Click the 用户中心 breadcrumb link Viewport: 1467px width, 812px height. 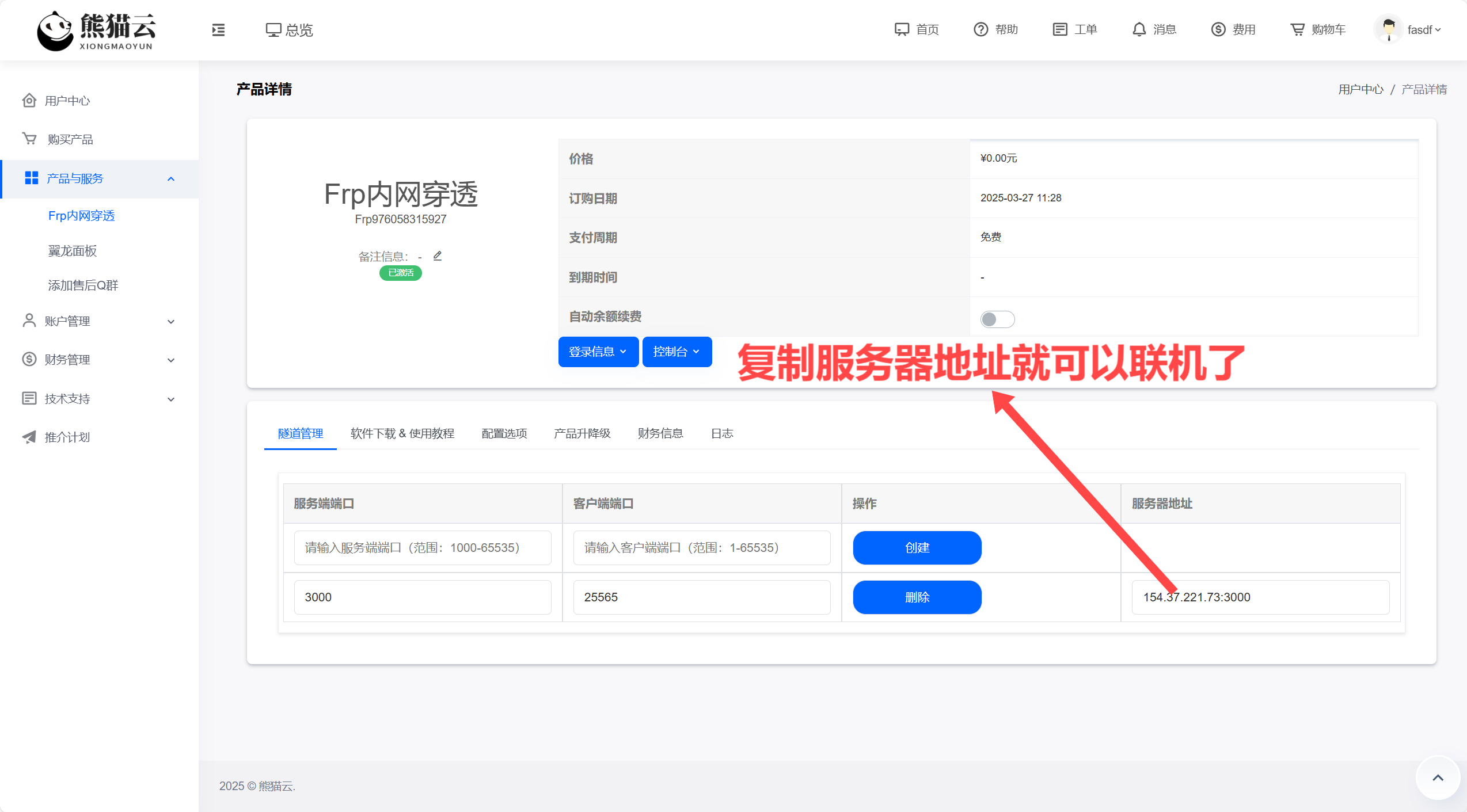1361,89
